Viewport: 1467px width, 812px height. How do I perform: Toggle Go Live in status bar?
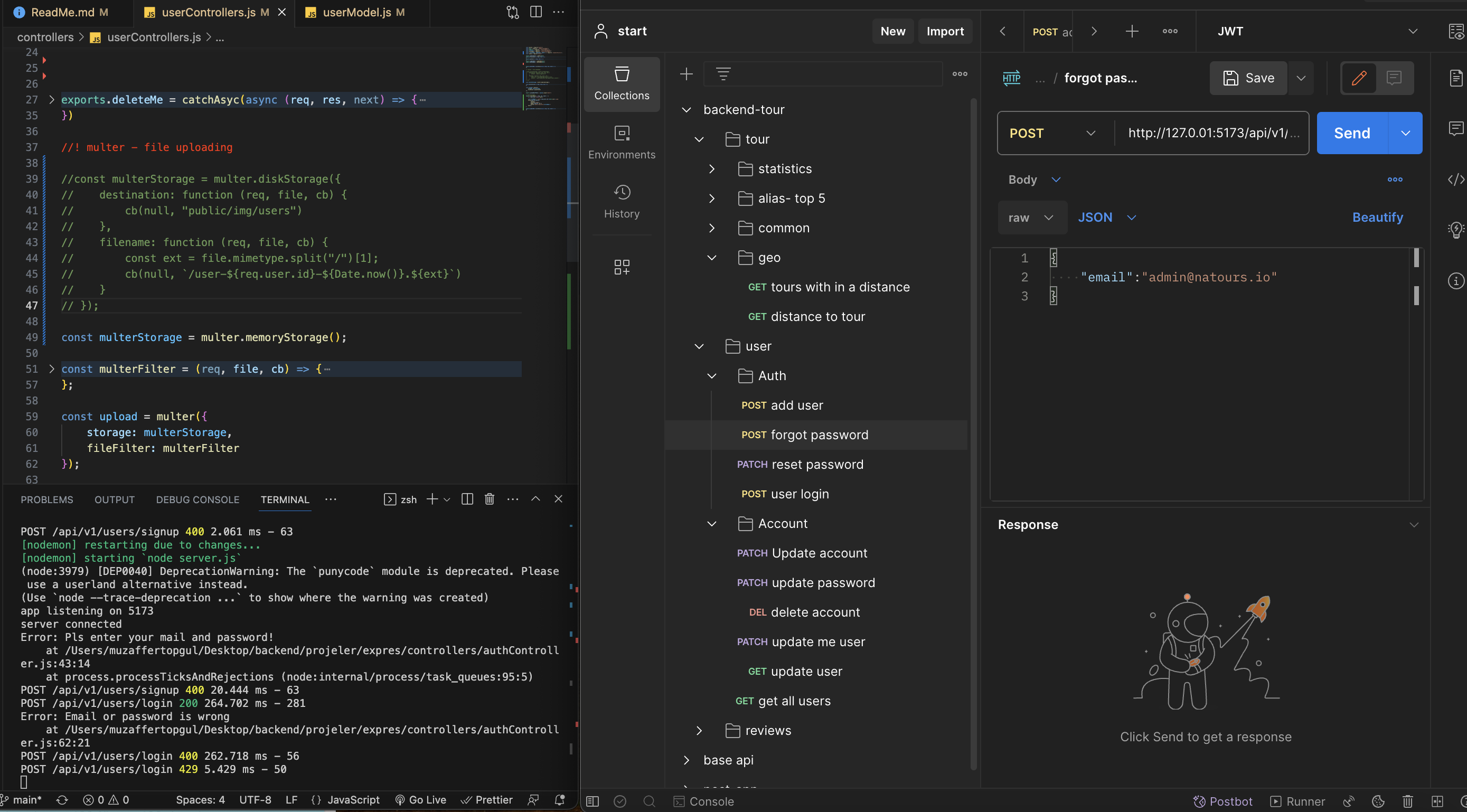point(421,799)
